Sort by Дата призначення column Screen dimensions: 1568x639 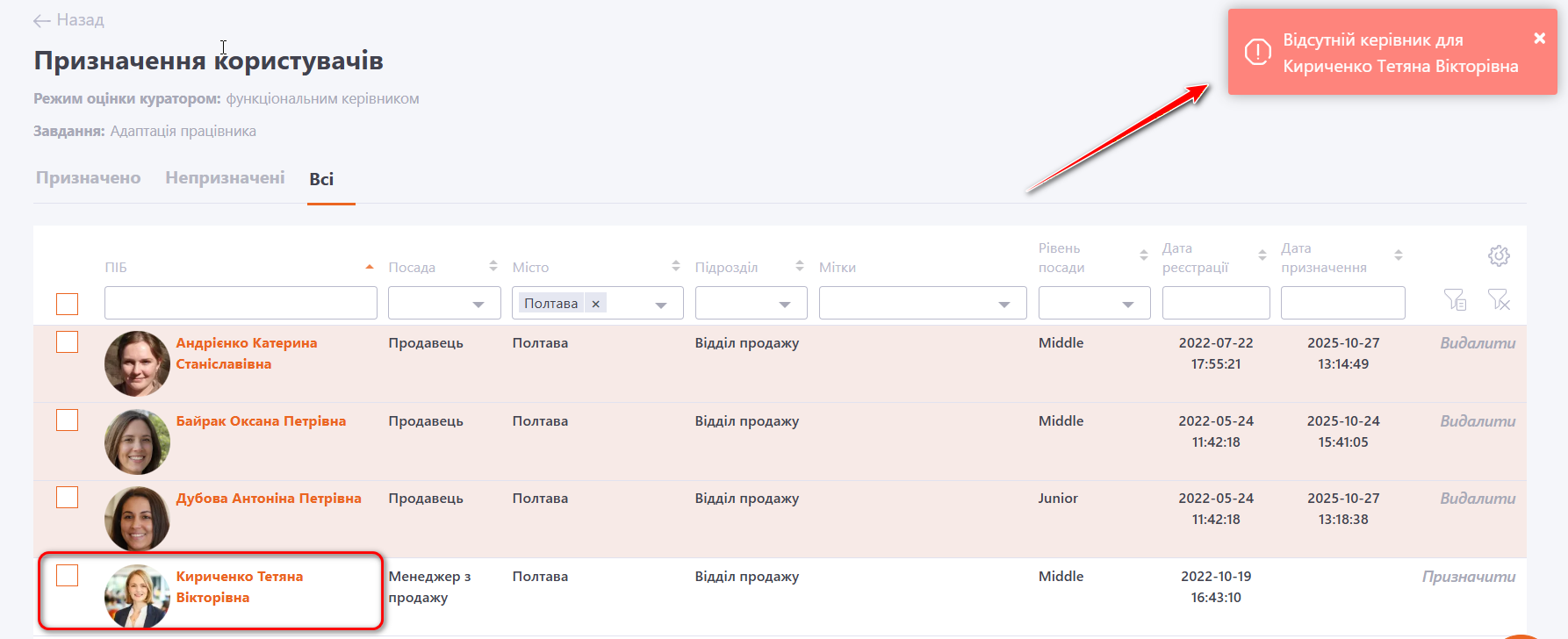tap(1398, 255)
